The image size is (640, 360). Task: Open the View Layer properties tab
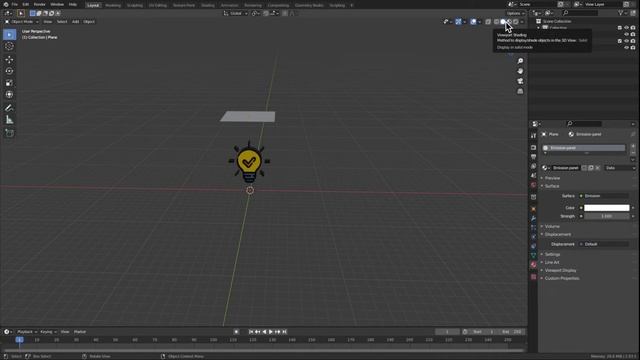click(x=533, y=167)
